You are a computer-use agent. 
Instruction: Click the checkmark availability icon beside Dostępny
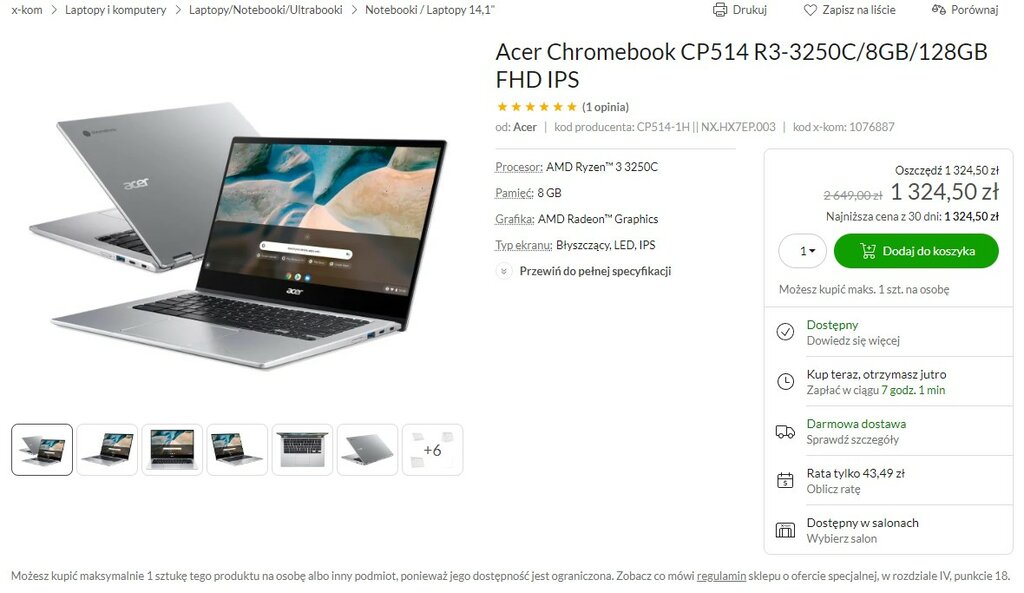click(x=785, y=332)
